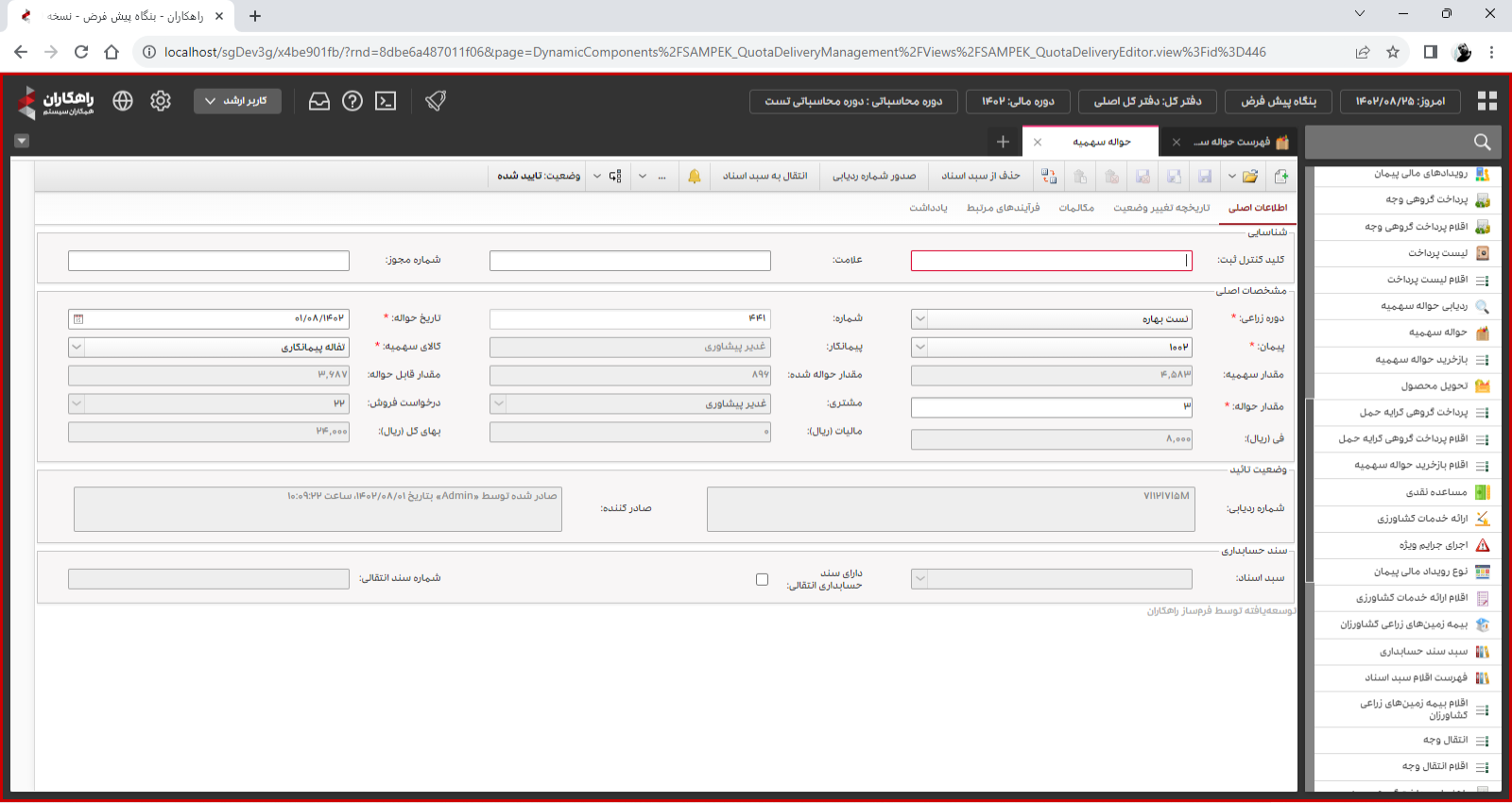Click the globe language icon in the header
Viewport: 1512px width, 803px height.
tap(123, 100)
